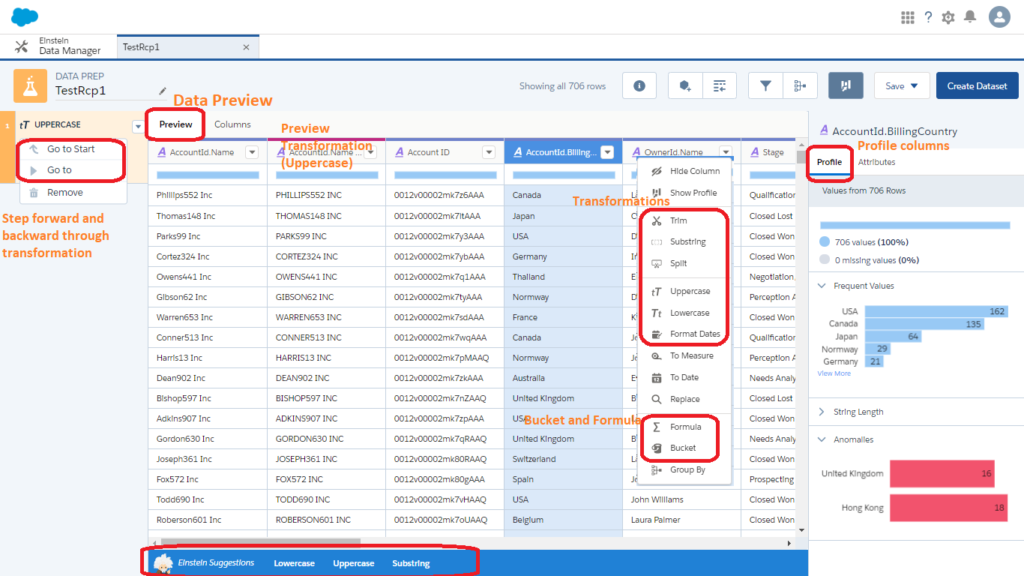Open AccountId.Name column dropdown

(x=252, y=152)
